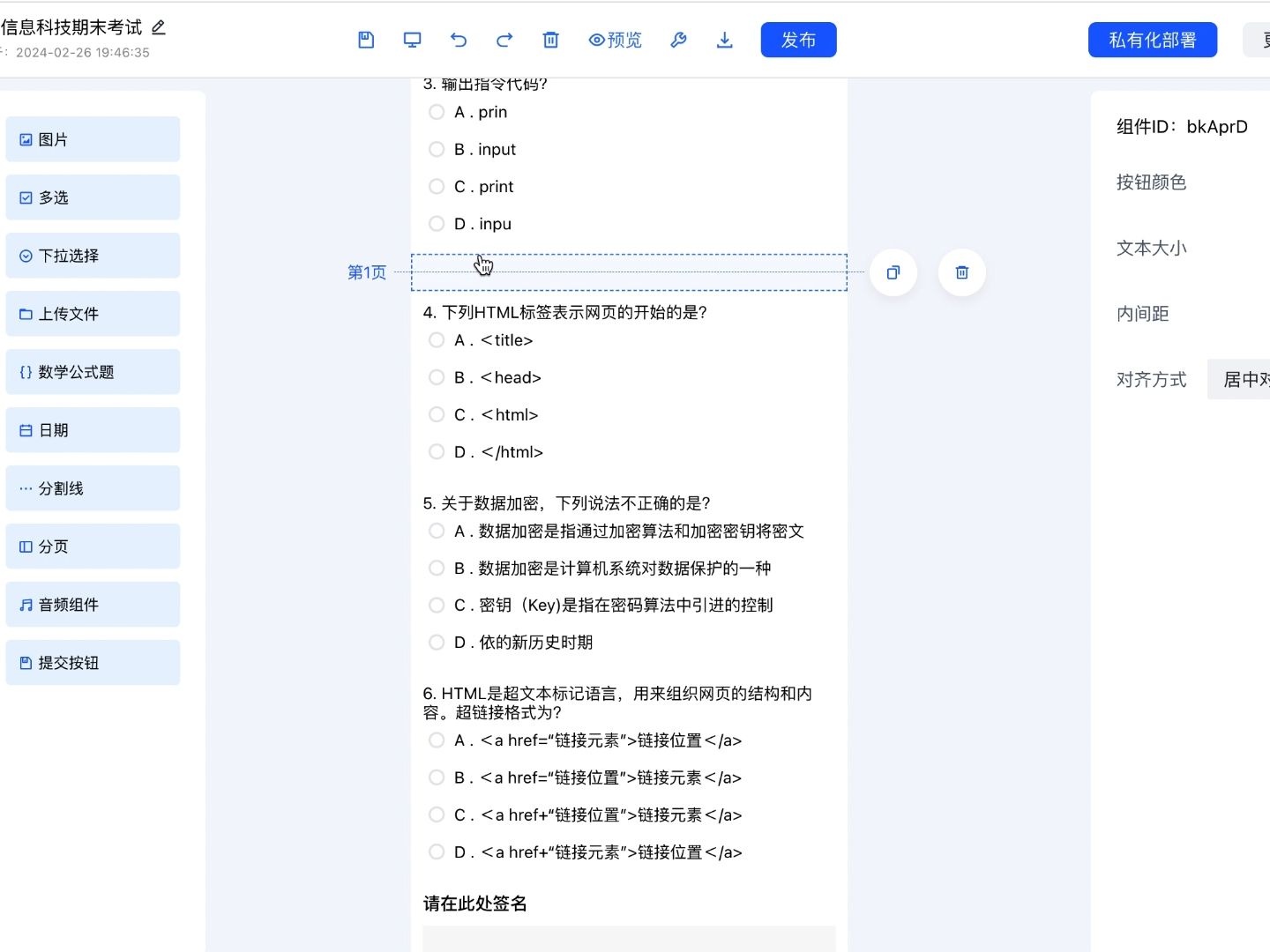Add a 图片 component
Screen dimensions: 1270x952
click(93, 139)
